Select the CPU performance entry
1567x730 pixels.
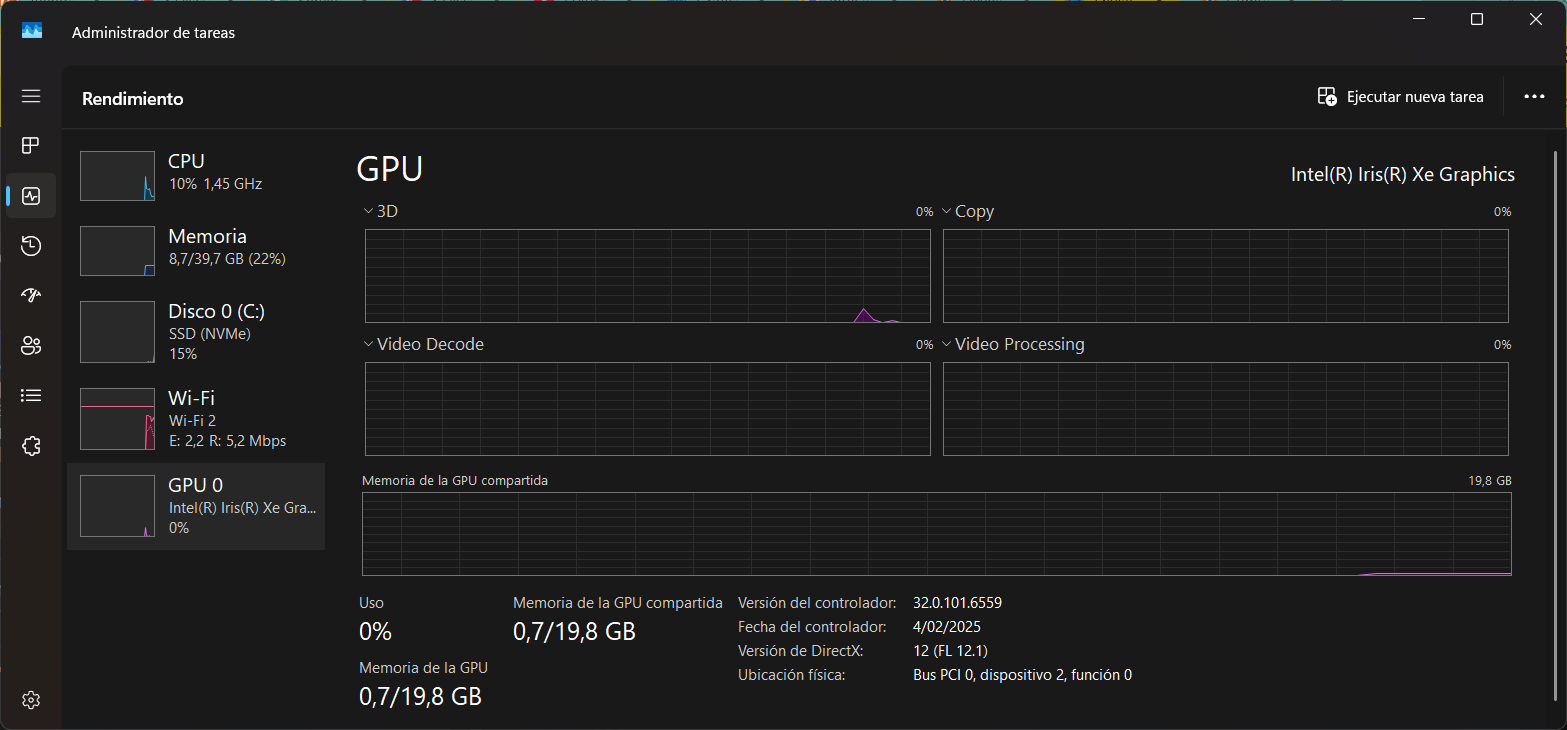[196, 176]
